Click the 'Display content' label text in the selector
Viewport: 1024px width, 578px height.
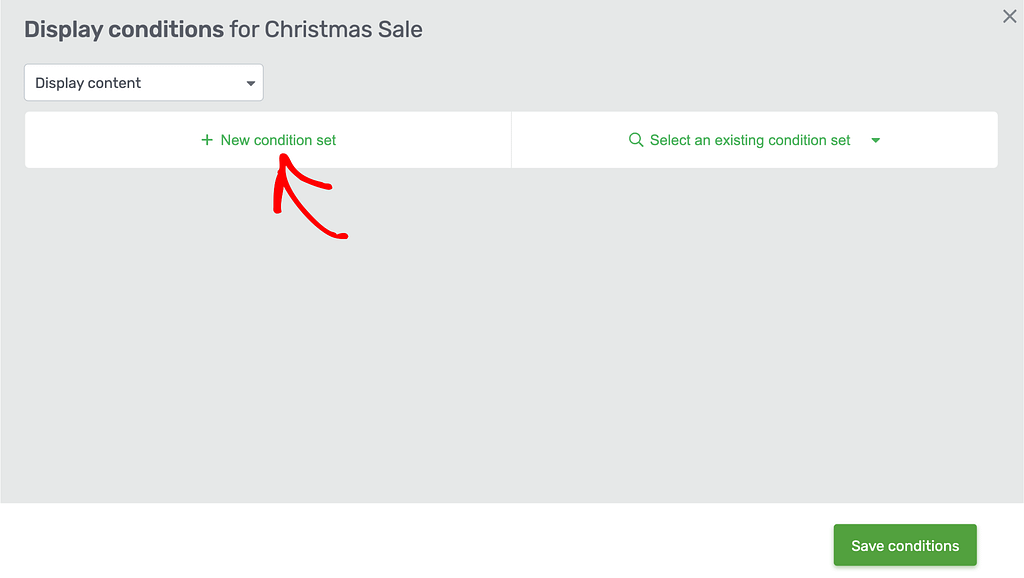[88, 83]
